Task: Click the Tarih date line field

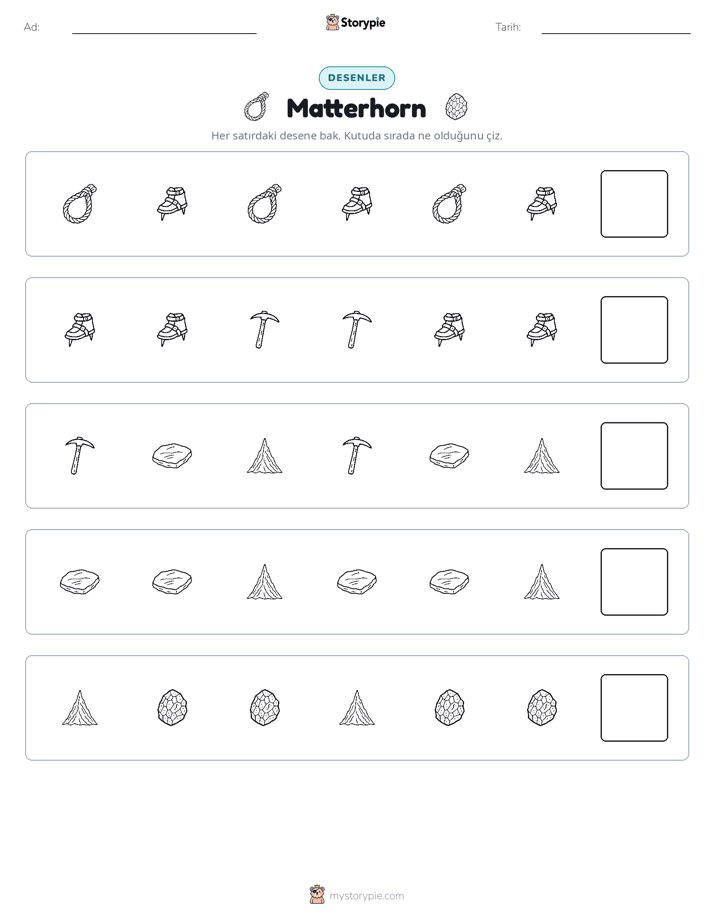Action: 616,28
